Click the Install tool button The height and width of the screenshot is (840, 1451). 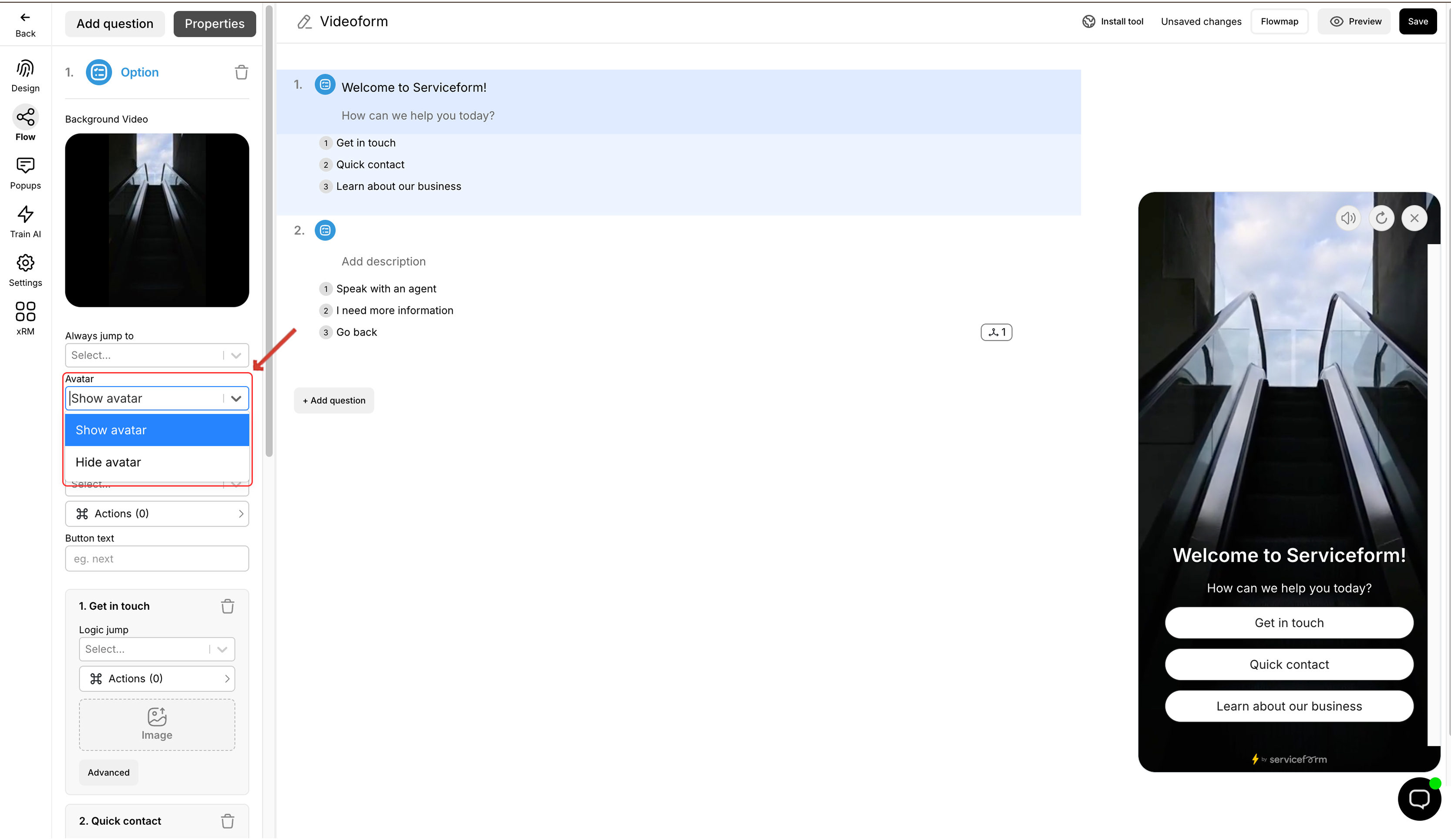pyautogui.click(x=1112, y=21)
